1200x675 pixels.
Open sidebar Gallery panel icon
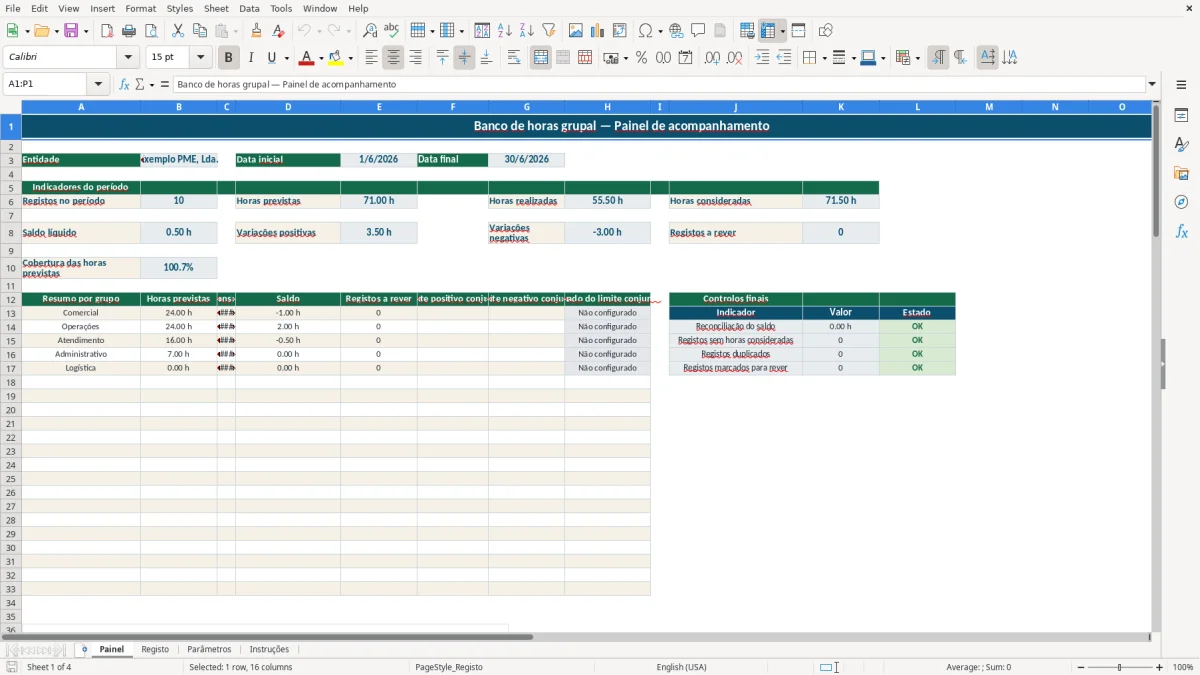[1181, 173]
